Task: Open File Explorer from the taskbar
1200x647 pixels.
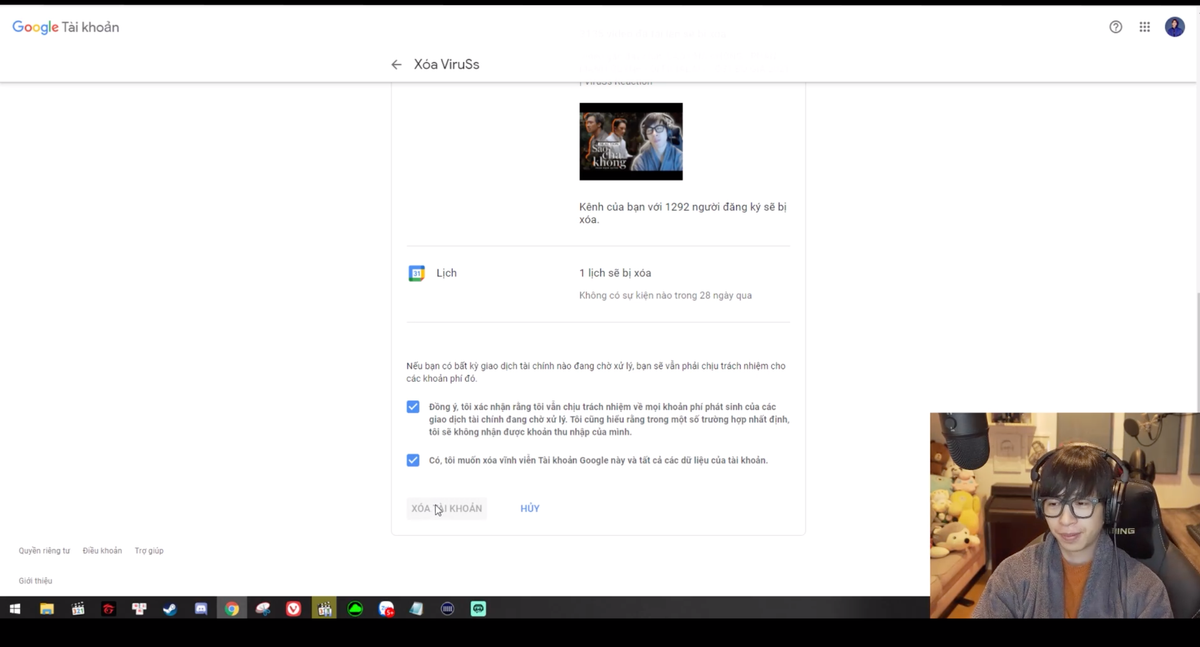Action: (47, 609)
